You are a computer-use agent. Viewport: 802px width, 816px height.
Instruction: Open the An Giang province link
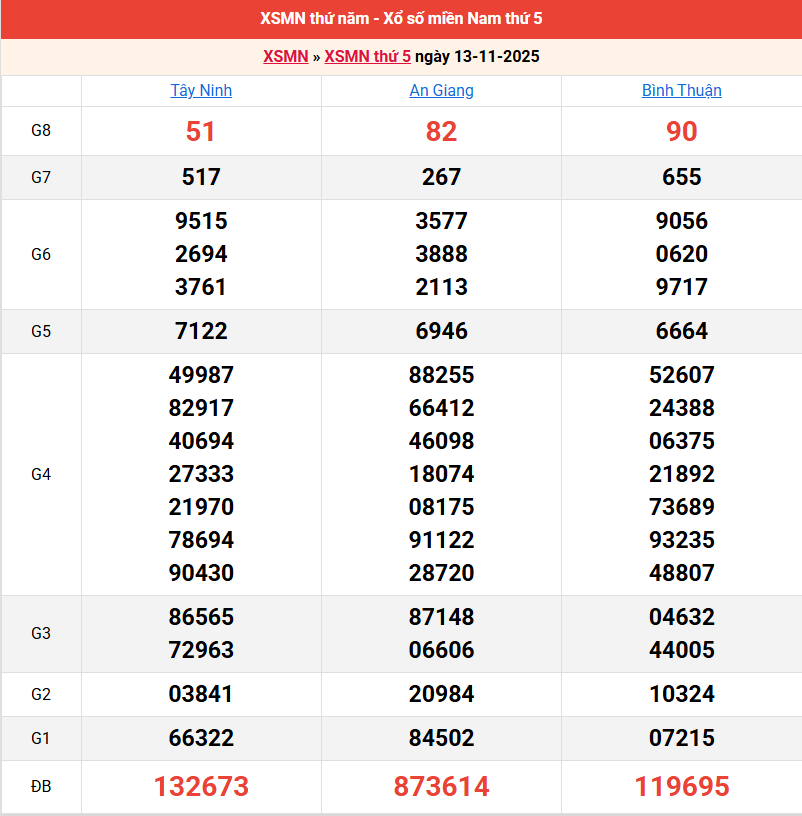click(x=441, y=90)
